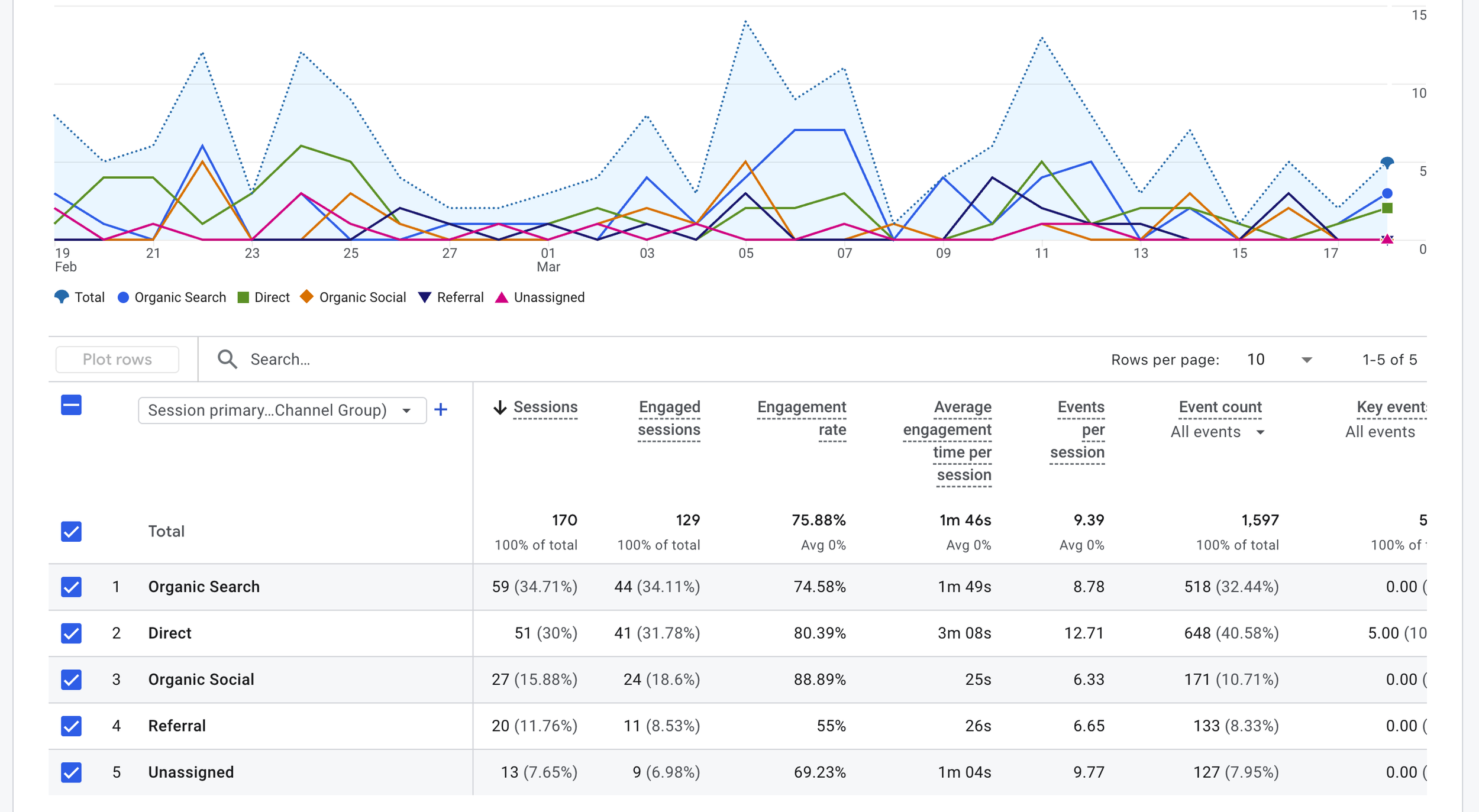This screenshot has height=812, width=1479.
Task: Click the Unassigned legend triangle icon
Action: click(x=502, y=297)
